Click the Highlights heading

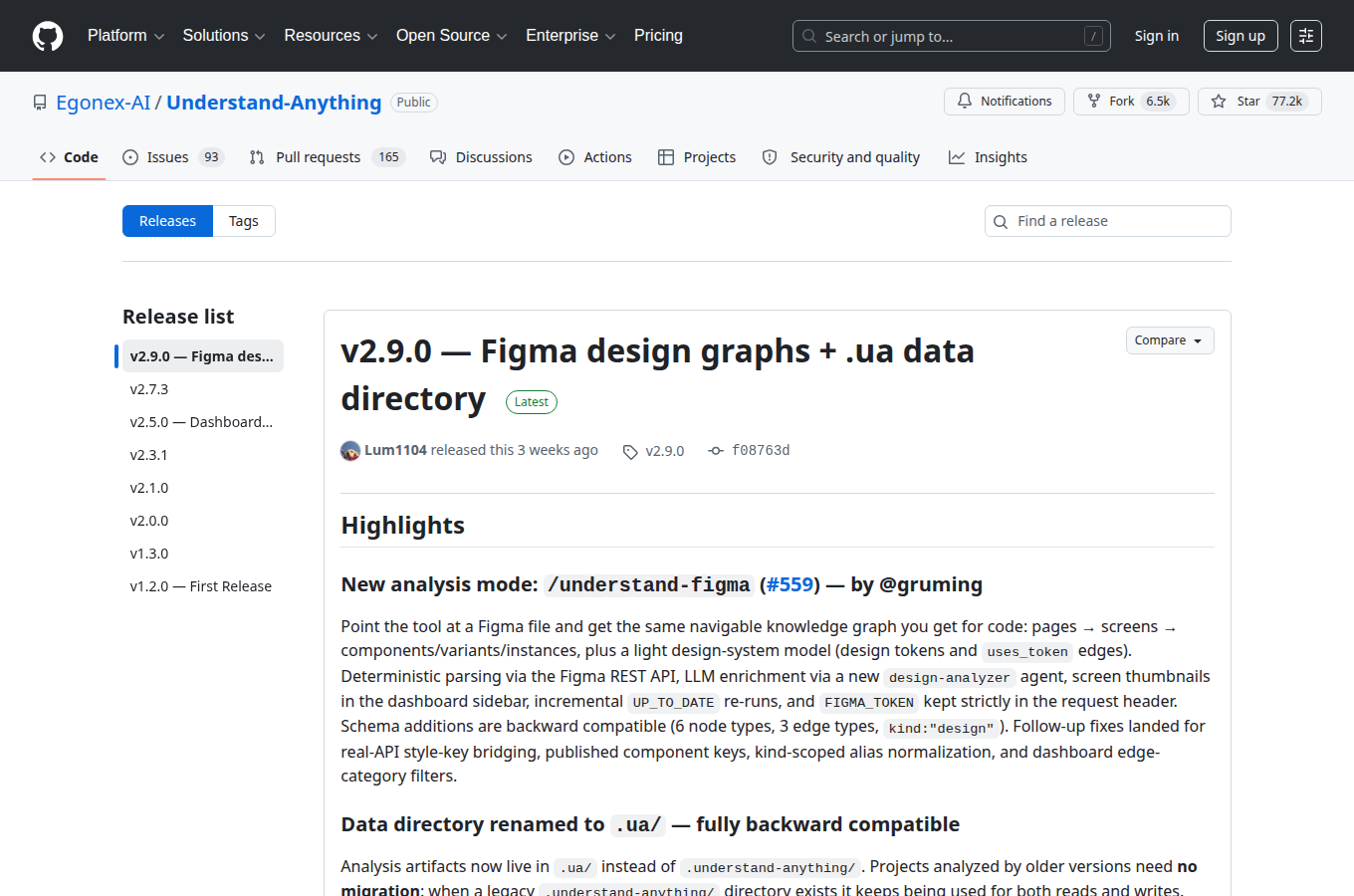click(403, 526)
